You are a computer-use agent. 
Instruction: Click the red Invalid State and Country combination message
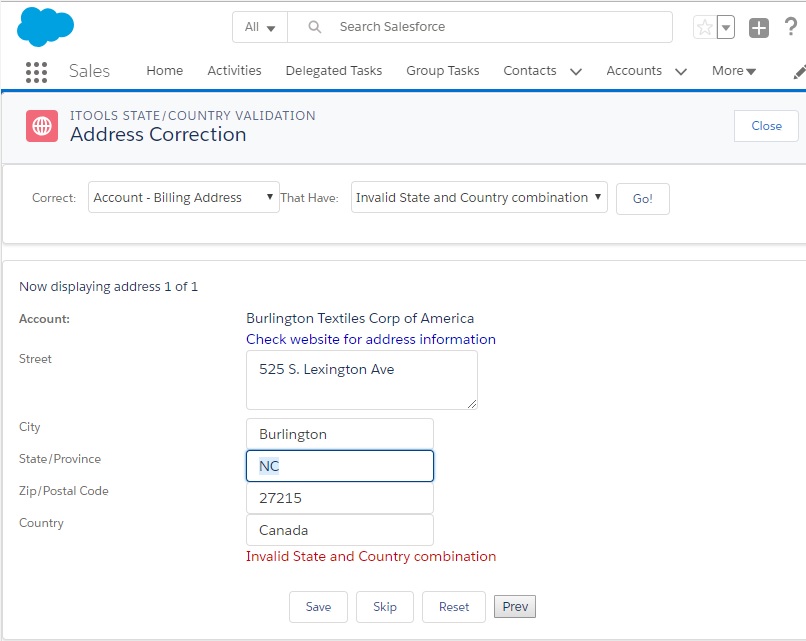coord(371,556)
